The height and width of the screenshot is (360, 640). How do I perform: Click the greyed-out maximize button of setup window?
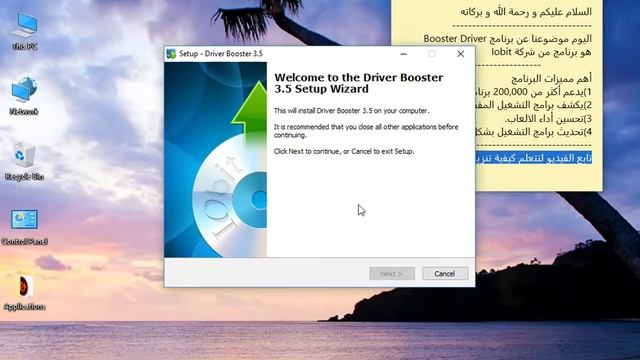[x=432, y=54]
